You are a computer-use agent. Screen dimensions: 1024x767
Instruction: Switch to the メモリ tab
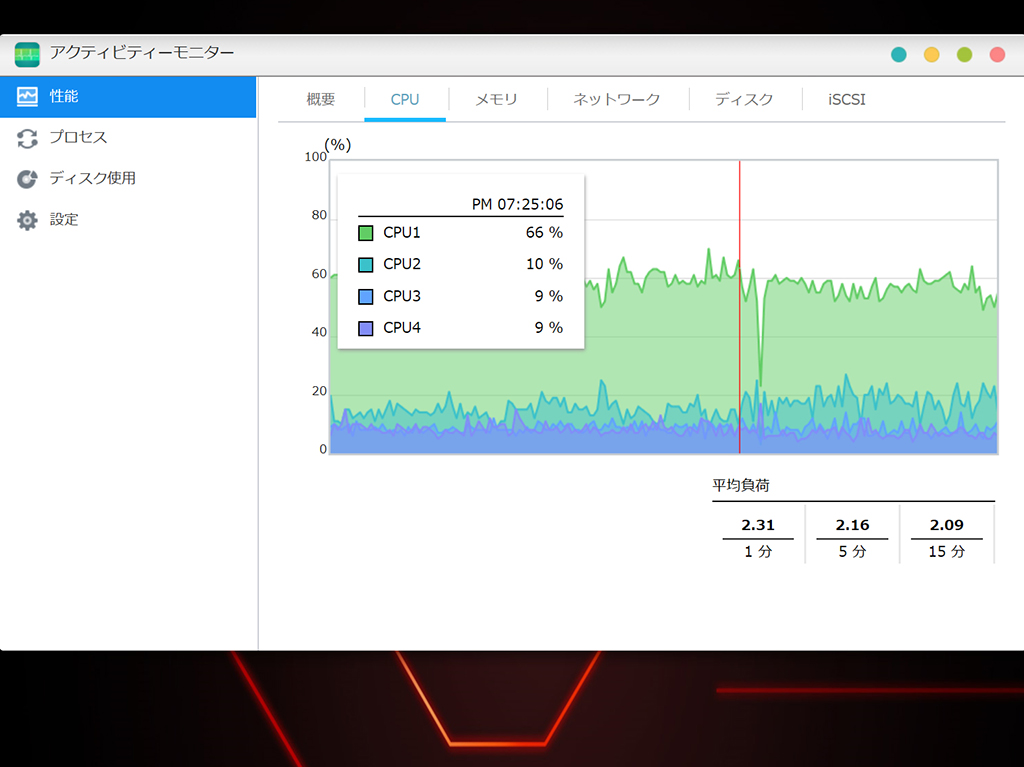pyautogui.click(x=496, y=99)
